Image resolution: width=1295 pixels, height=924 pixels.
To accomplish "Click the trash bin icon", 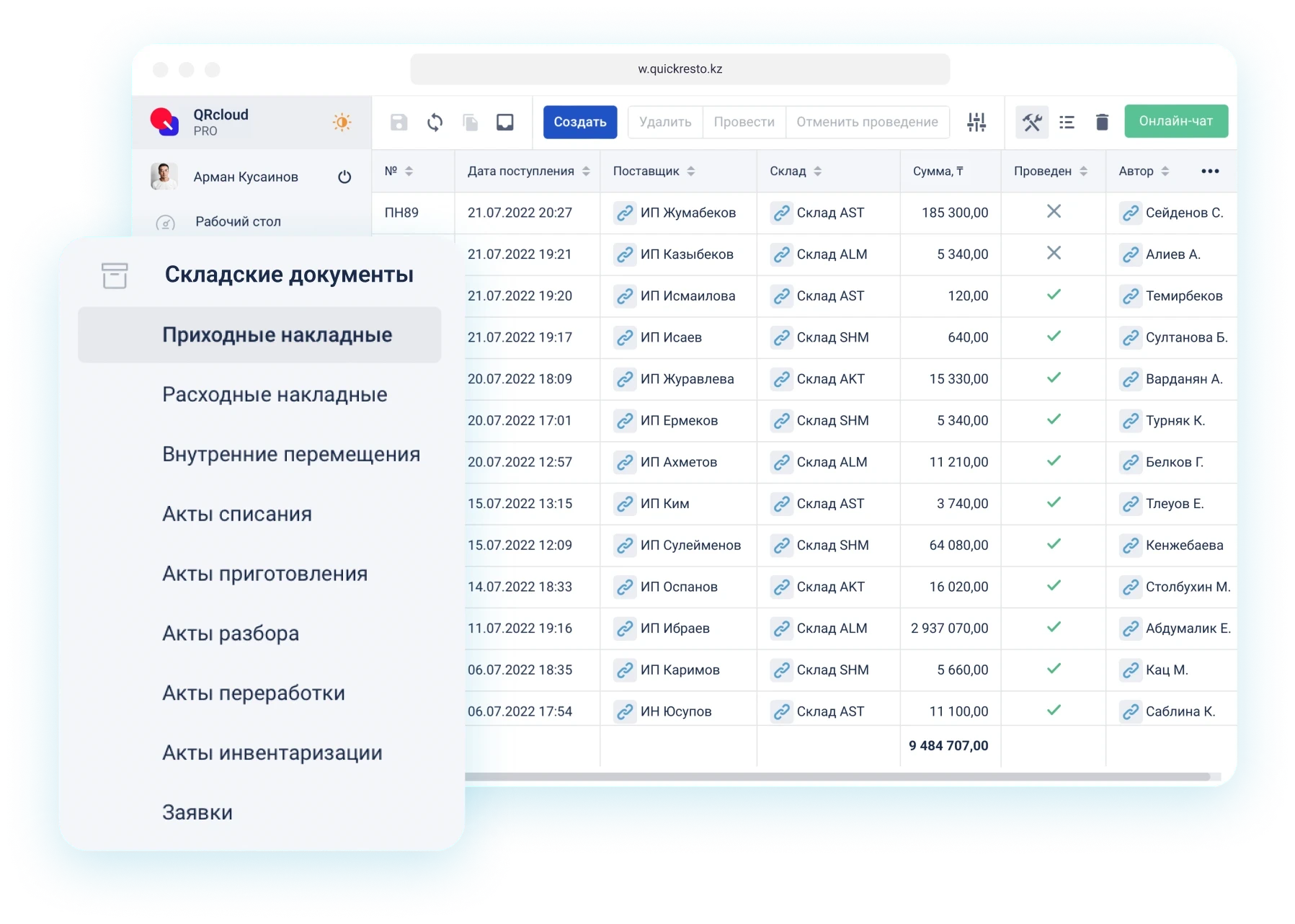I will point(1101,123).
